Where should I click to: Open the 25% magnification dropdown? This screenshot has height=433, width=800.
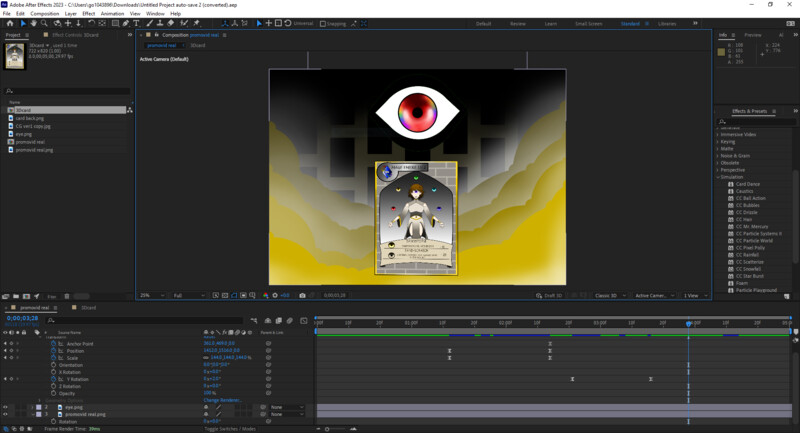click(x=150, y=295)
